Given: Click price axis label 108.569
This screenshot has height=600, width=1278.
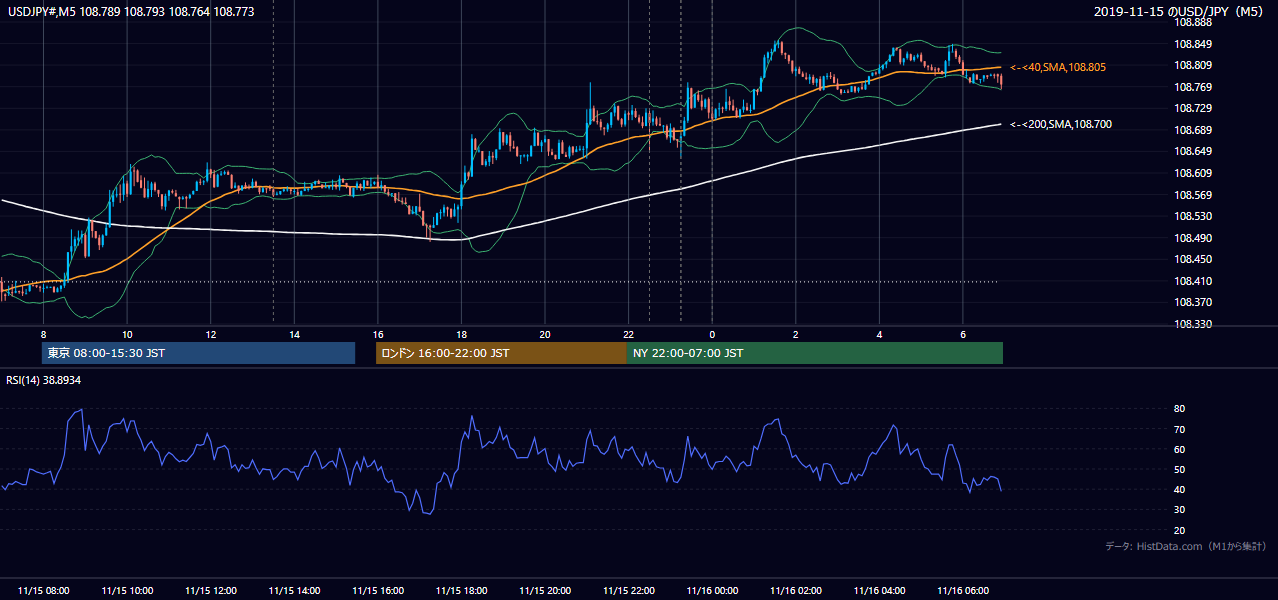Looking at the screenshot, I should pos(1193,195).
